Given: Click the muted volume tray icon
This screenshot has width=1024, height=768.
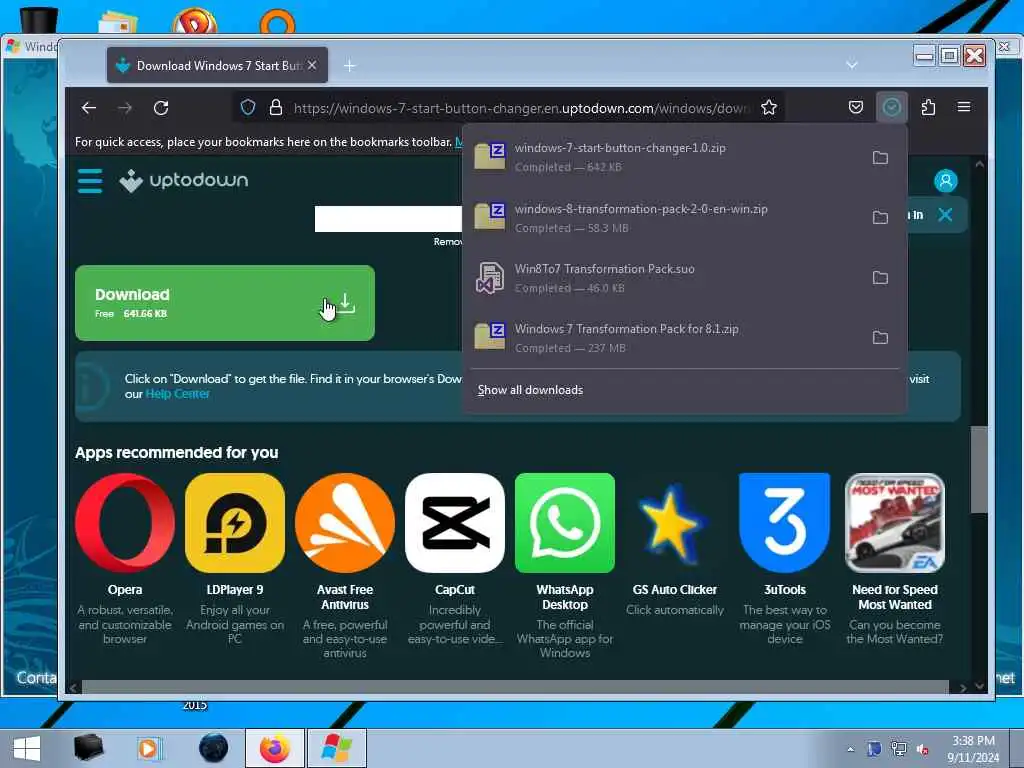Looking at the screenshot, I should tap(923, 749).
